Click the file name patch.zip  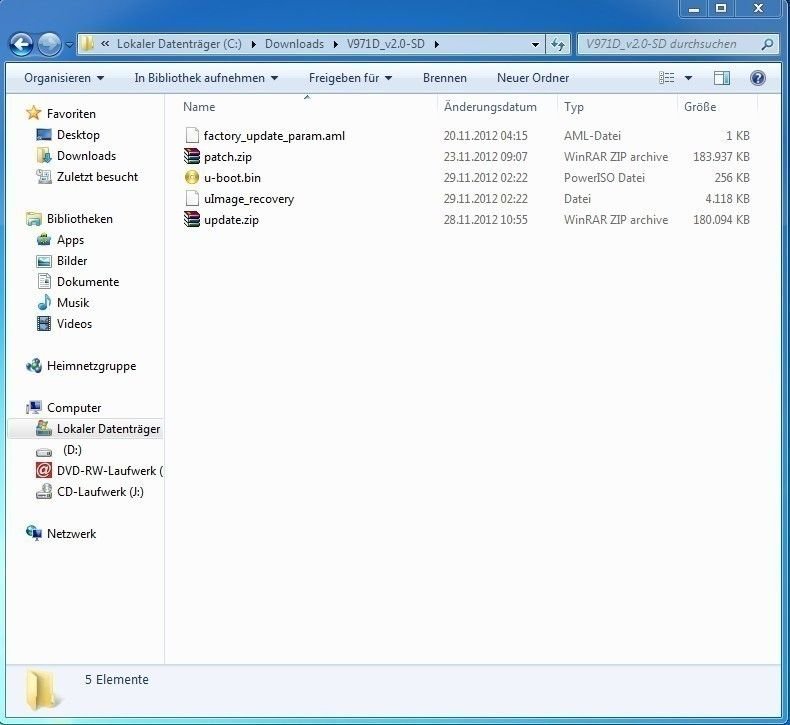point(228,157)
